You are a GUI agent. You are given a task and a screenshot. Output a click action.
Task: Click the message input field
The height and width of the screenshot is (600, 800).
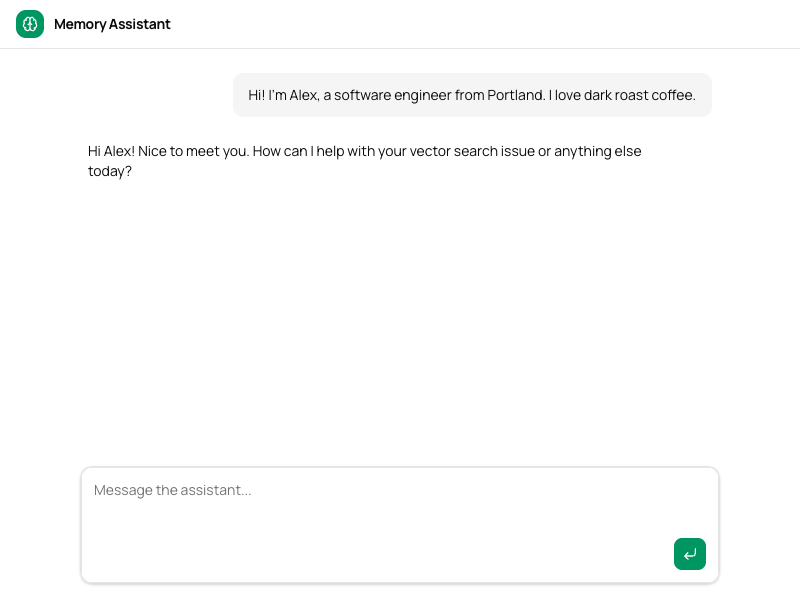tap(400, 510)
